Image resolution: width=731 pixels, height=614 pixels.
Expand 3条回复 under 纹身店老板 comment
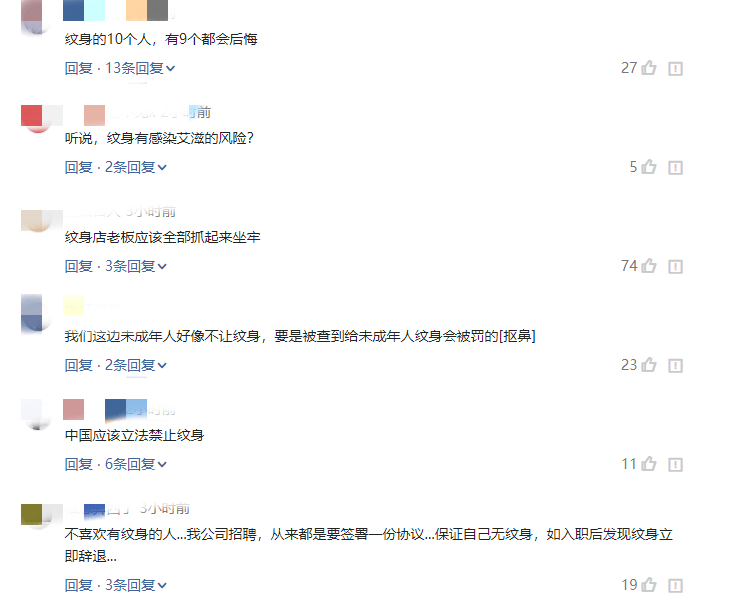136,266
